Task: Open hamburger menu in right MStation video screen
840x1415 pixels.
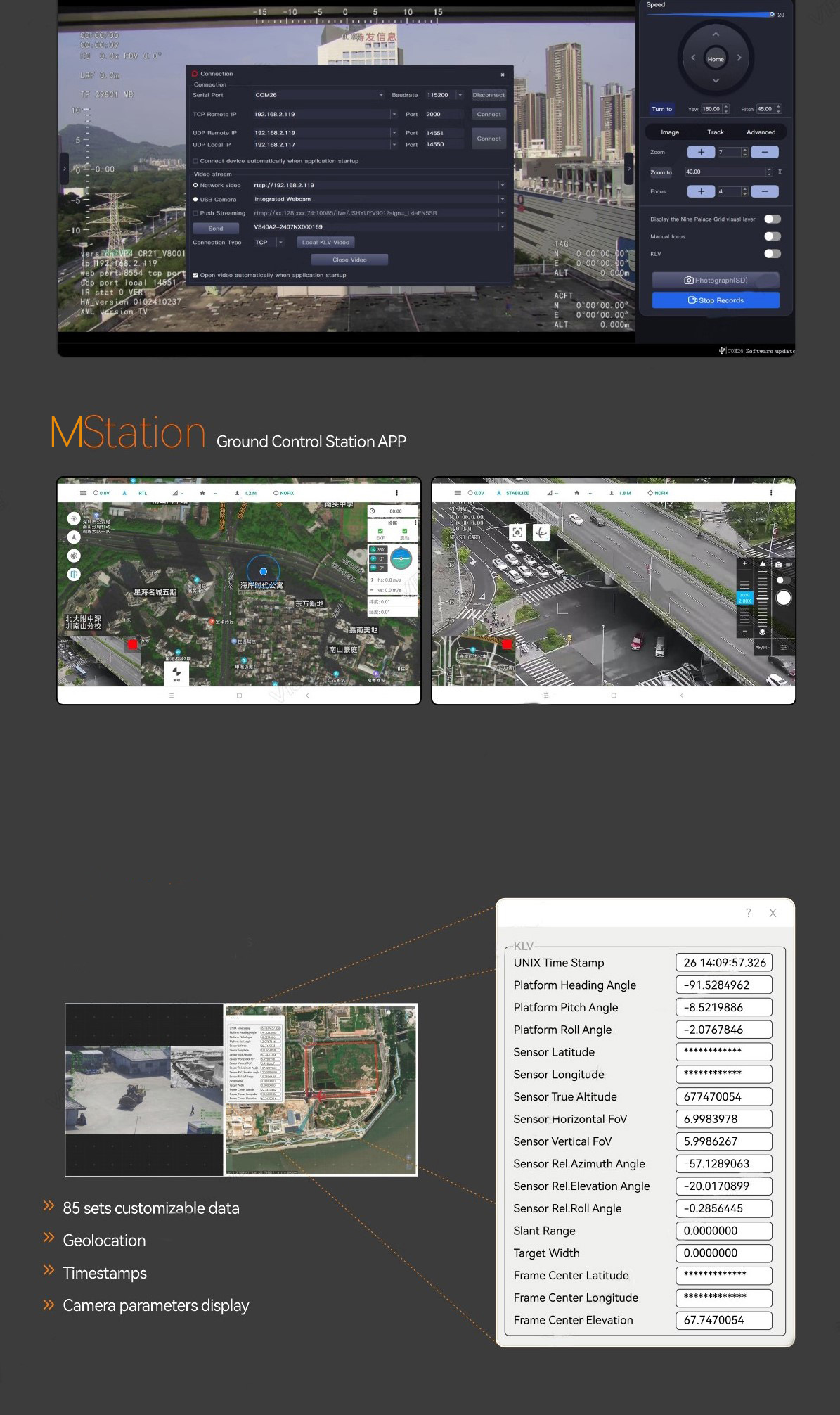Action: pyautogui.click(x=458, y=493)
